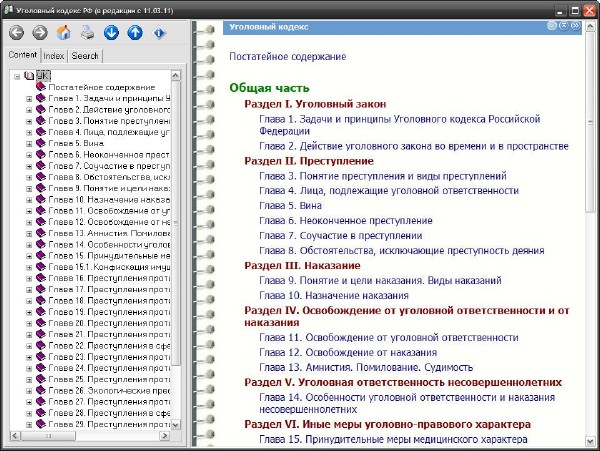Collapse the root УК tree node

pos(17,75)
